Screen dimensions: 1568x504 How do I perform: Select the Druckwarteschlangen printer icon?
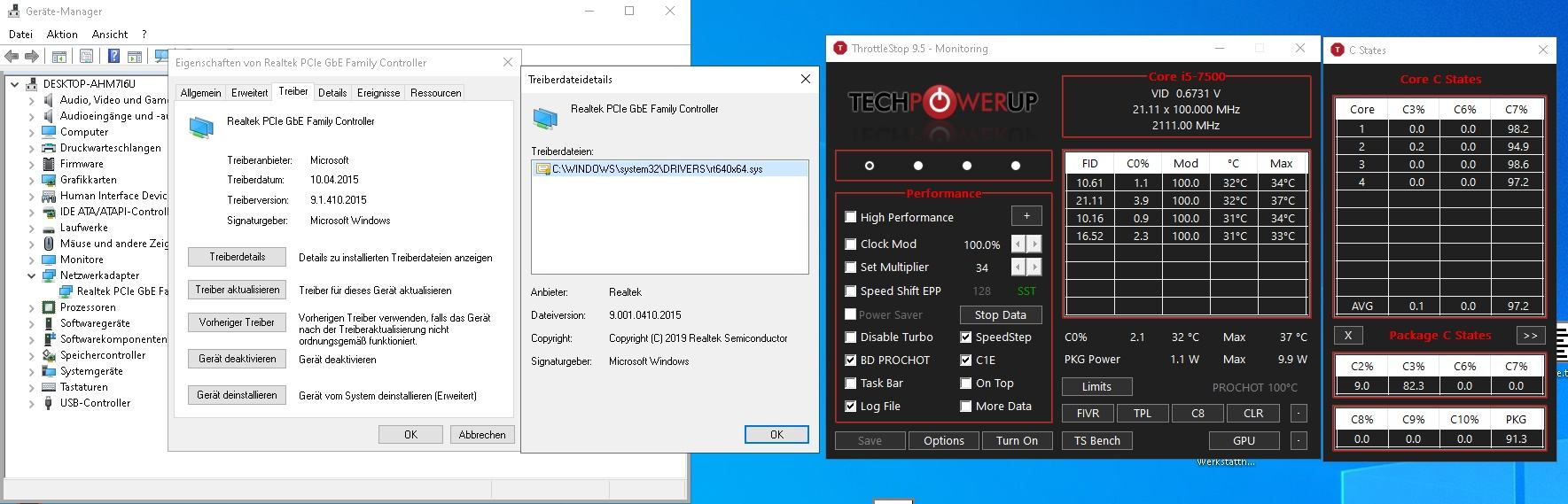click(50, 148)
